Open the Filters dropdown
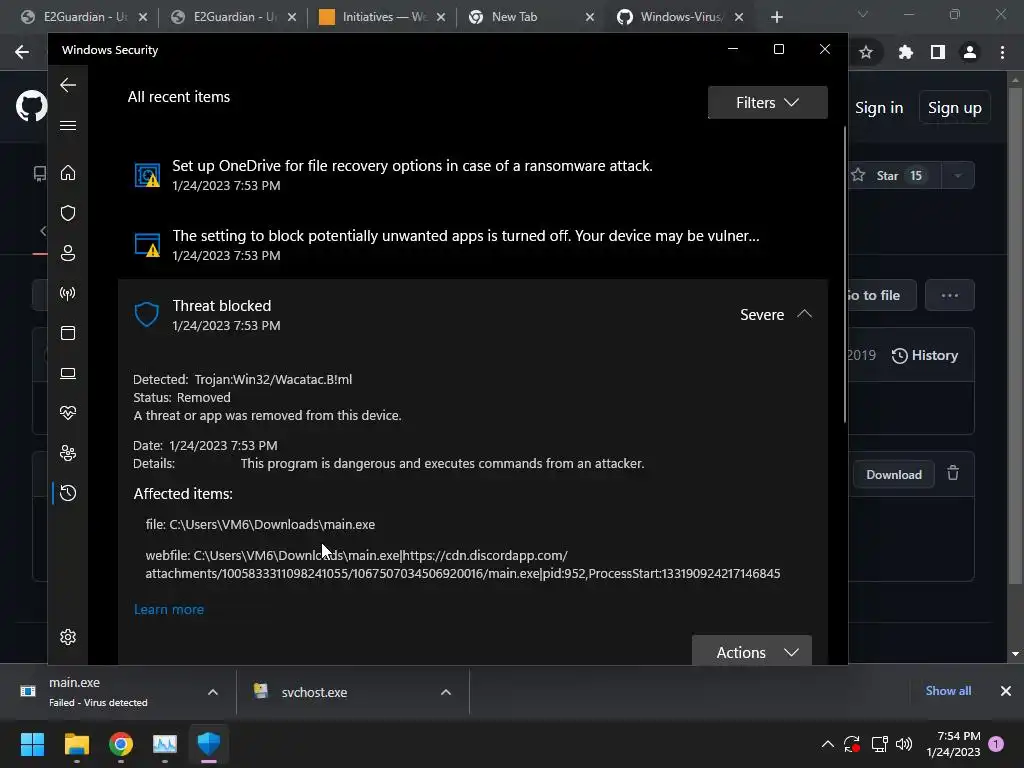The width and height of the screenshot is (1024, 768). click(x=767, y=103)
